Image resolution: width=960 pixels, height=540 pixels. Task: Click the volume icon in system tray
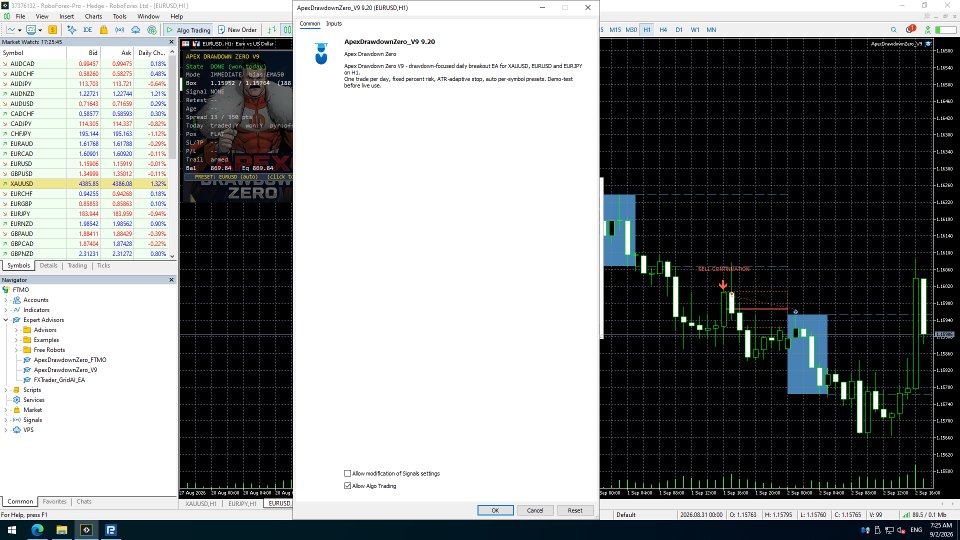901,530
